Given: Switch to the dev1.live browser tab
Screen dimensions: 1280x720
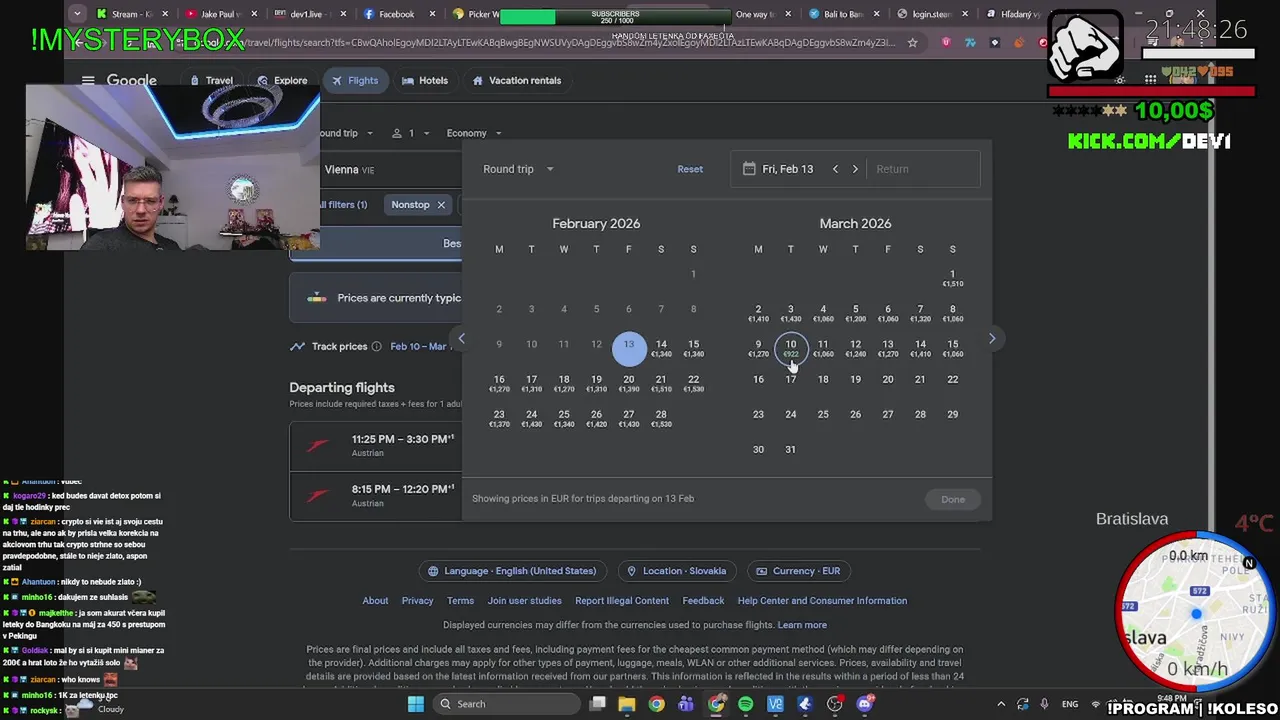Looking at the screenshot, I should [310, 14].
